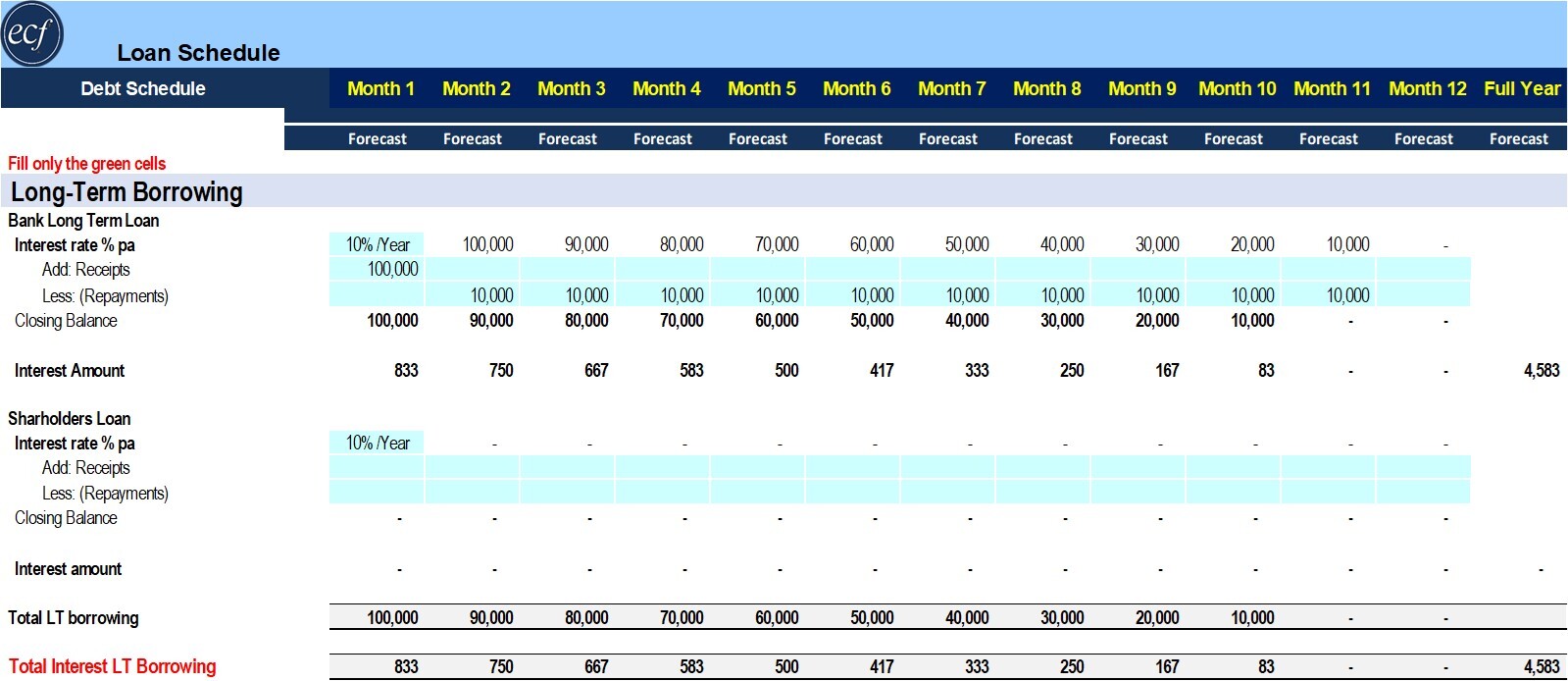This screenshot has width=1568, height=681.
Task: Select Full Year bank interest 4,583
Action: click(1542, 371)
